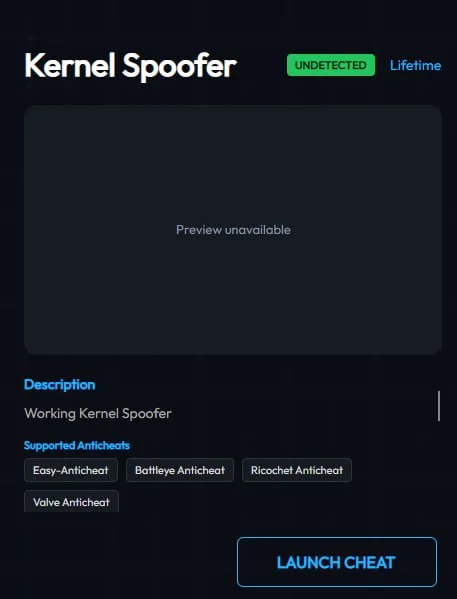Click the Working Kernel Spoofer description text
This screenshot has width=457, height=599.
[98, 413]
